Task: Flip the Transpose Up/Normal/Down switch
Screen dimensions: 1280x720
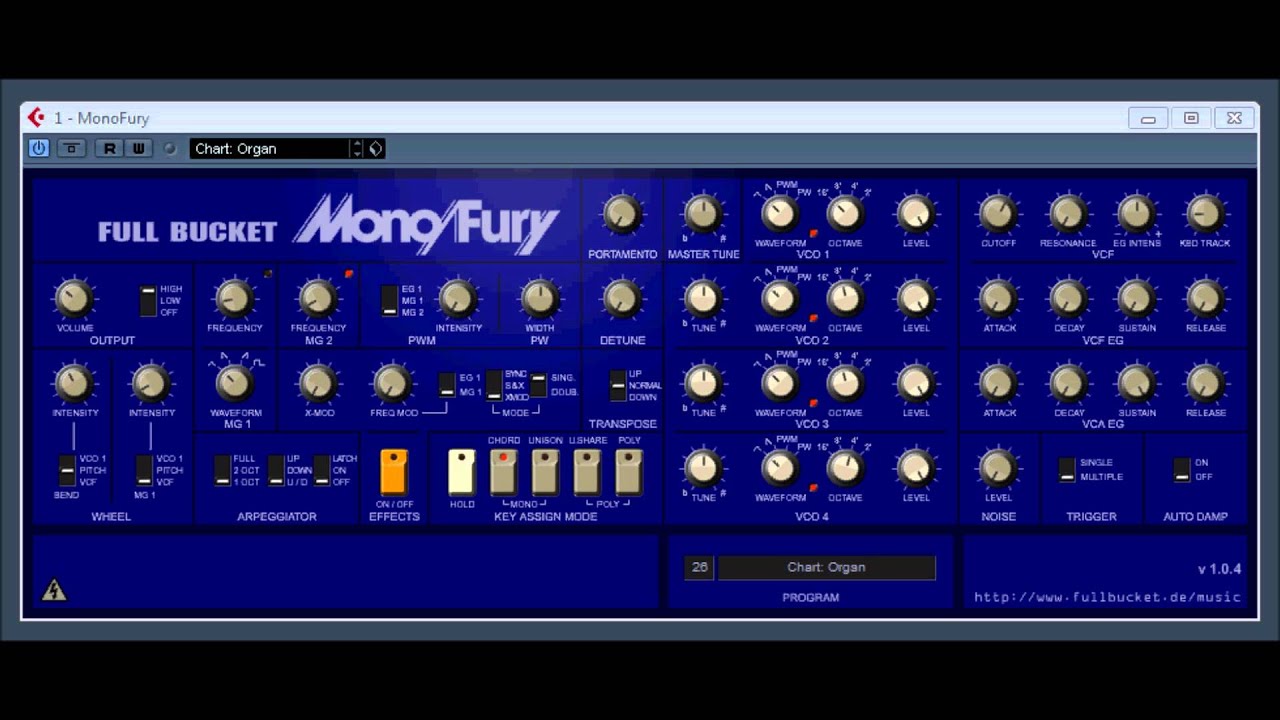Action: point(618,385)
